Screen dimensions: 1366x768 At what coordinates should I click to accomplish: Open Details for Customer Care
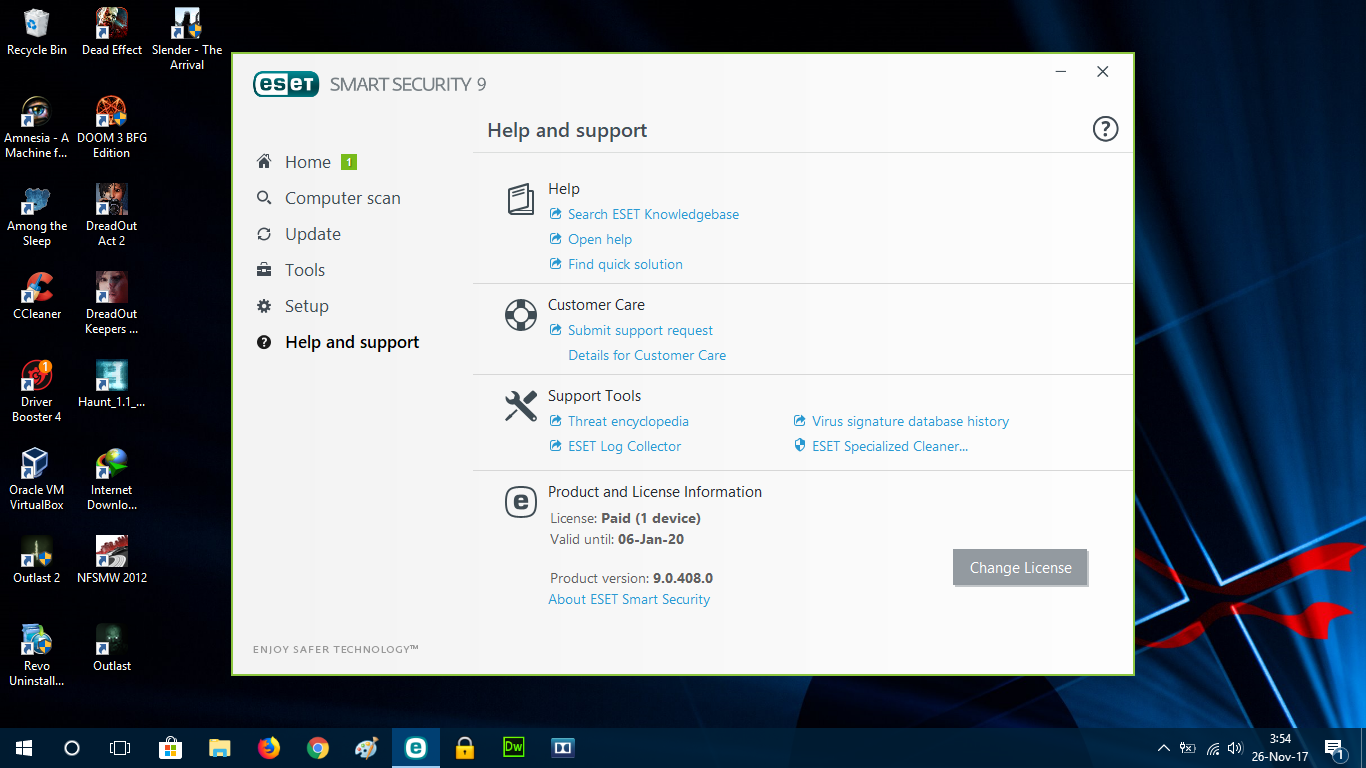[647, 355]
